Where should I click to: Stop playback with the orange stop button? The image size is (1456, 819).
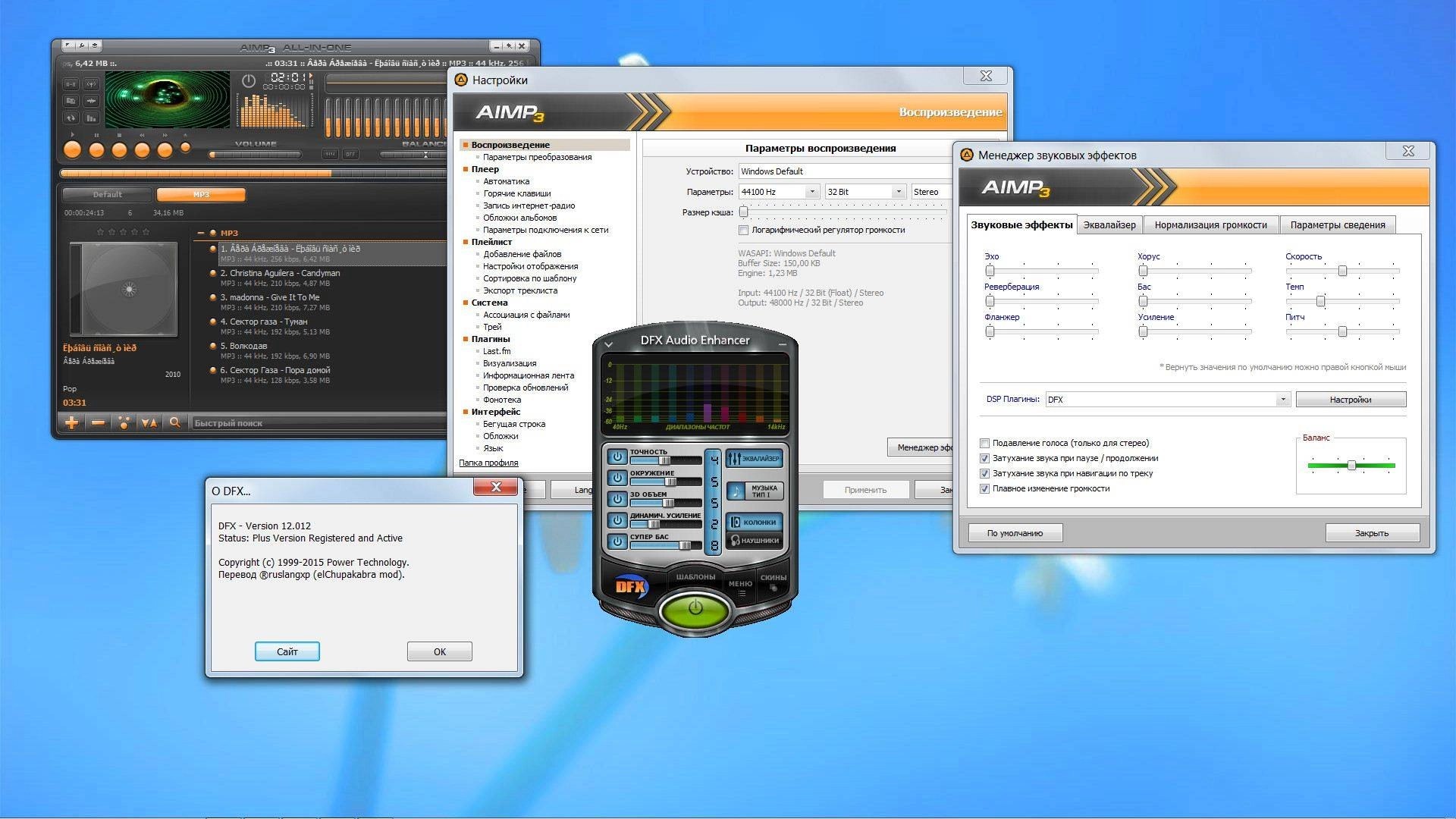119,150
